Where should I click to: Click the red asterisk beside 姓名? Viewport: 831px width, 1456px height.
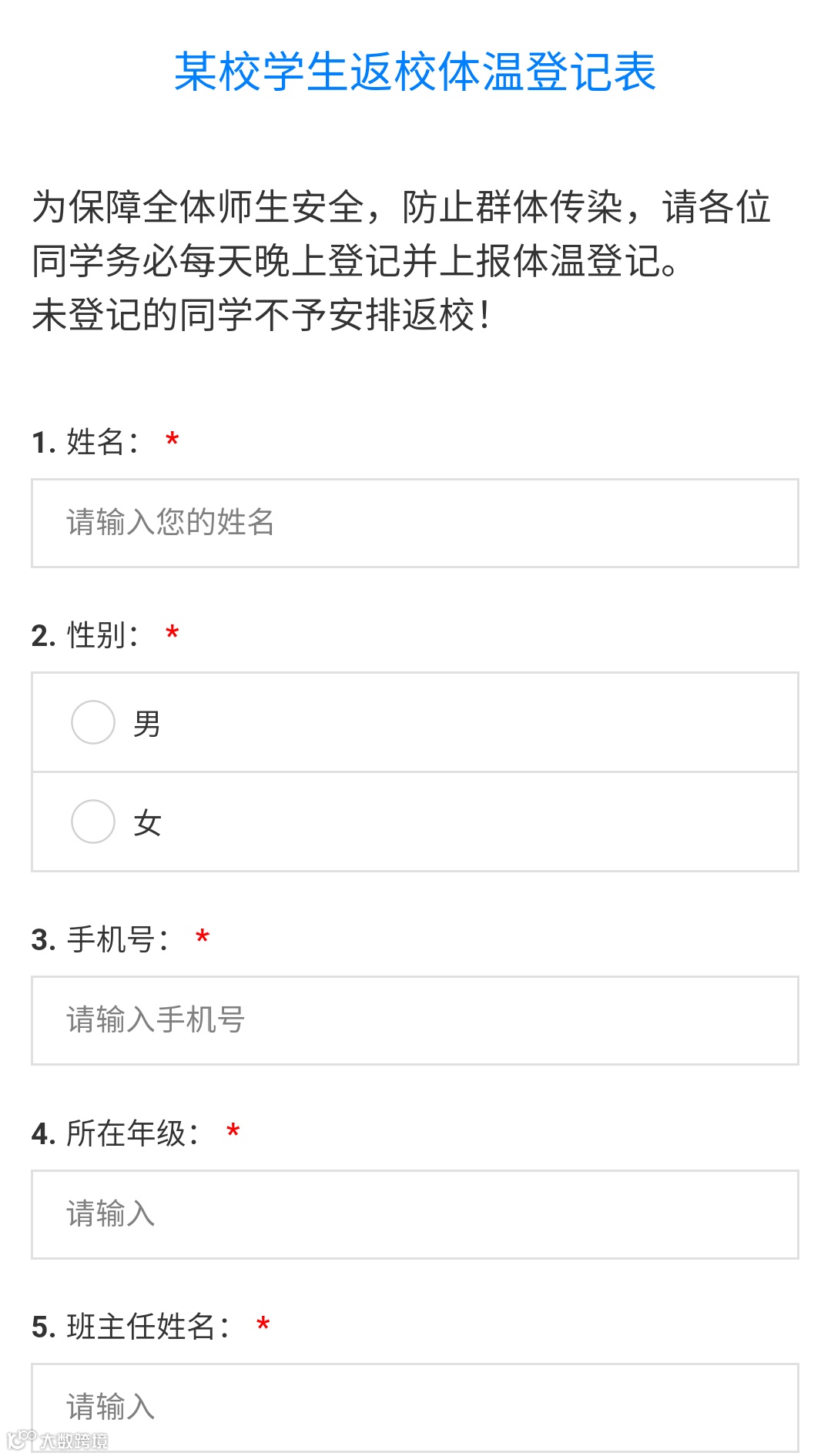(173, 441)
